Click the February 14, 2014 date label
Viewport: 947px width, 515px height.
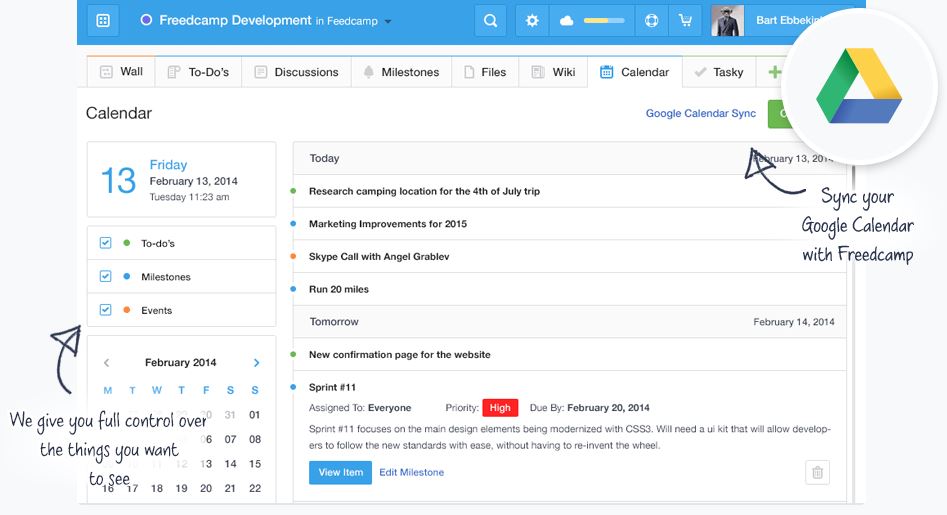794,322
